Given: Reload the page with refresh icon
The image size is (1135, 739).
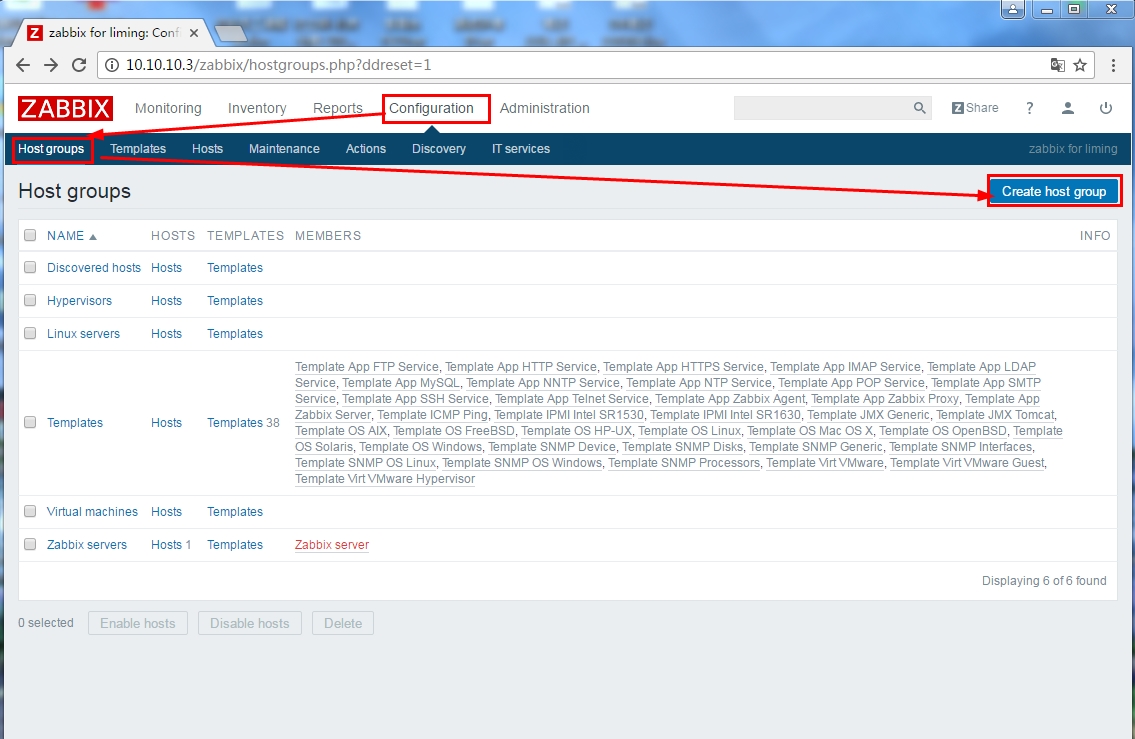Looking at the screenshot, I should coord(79,65).
